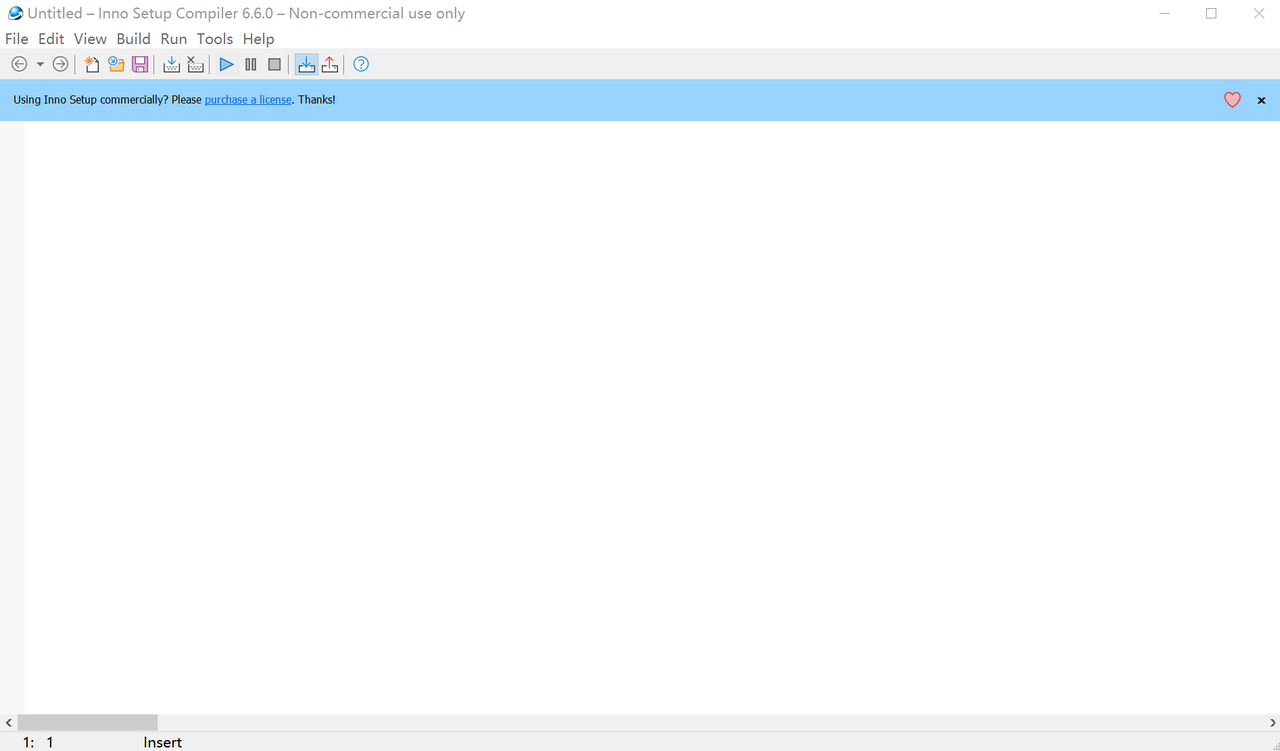Stop the compile process
This screenshot has width=1280, height=751.
pyautogui.click(x=195, y=64)
